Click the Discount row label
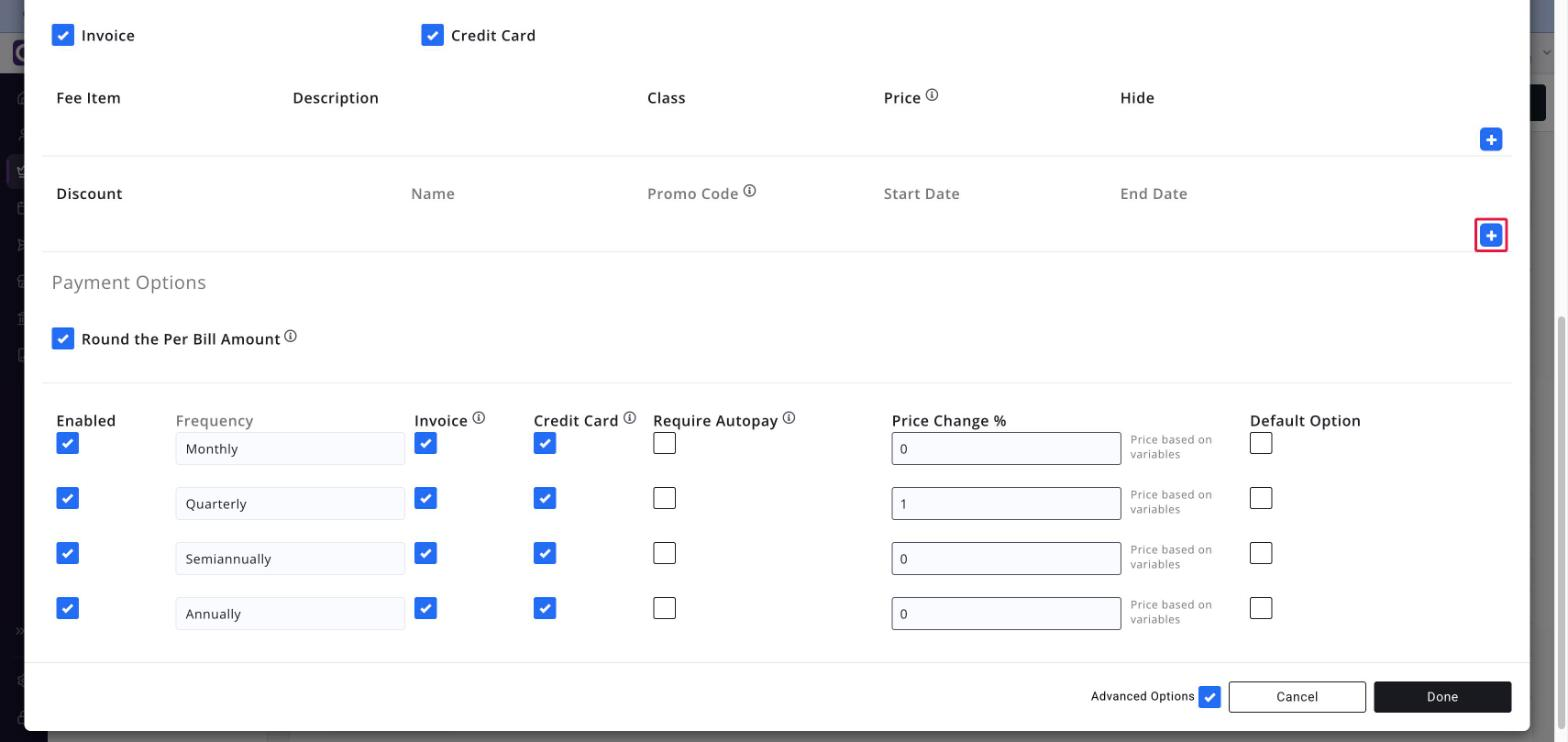This screenshot has height=742, width=1568. click(x=89, y=194)
